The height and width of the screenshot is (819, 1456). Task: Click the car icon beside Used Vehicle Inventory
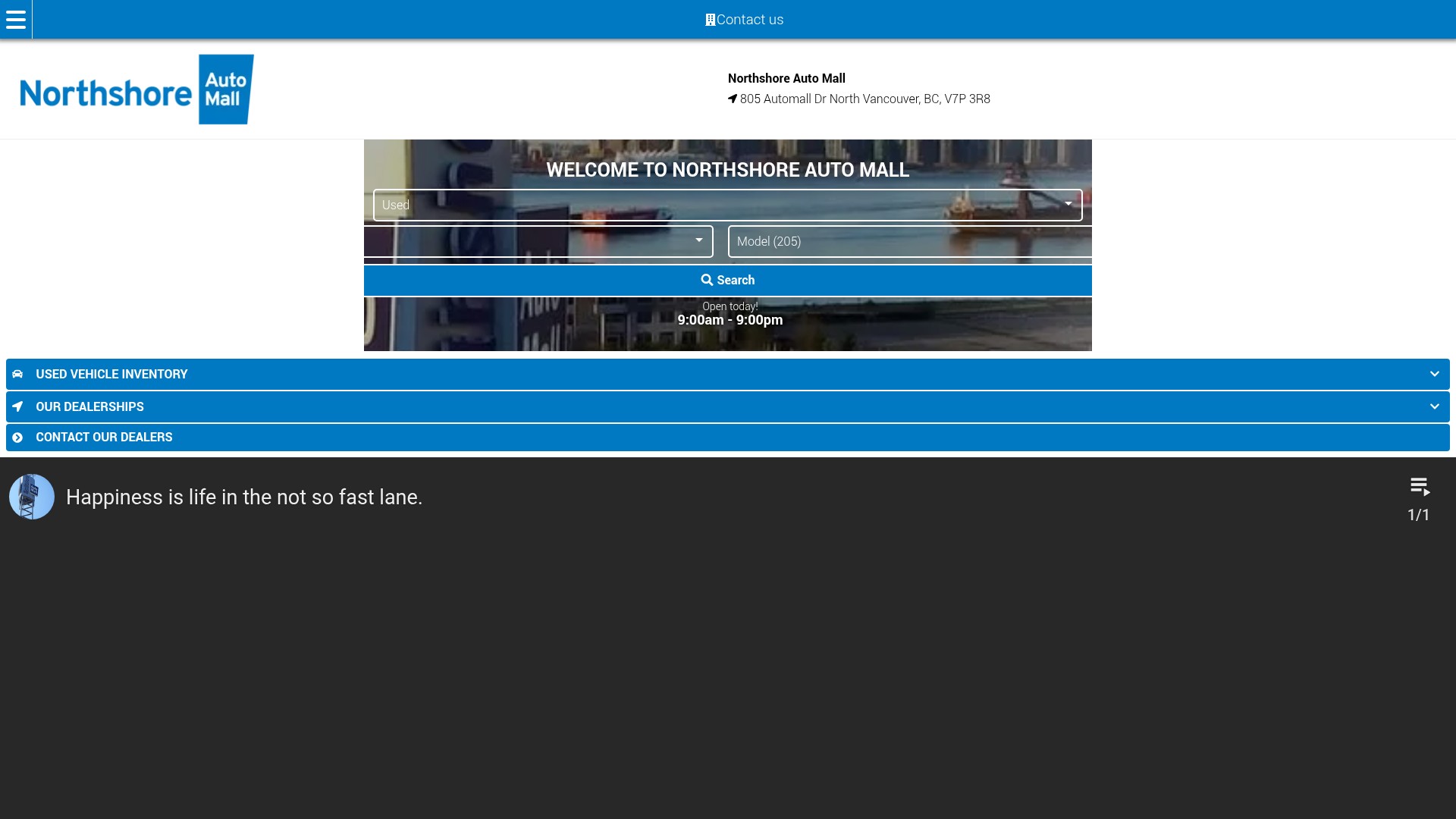coord(17,374)
